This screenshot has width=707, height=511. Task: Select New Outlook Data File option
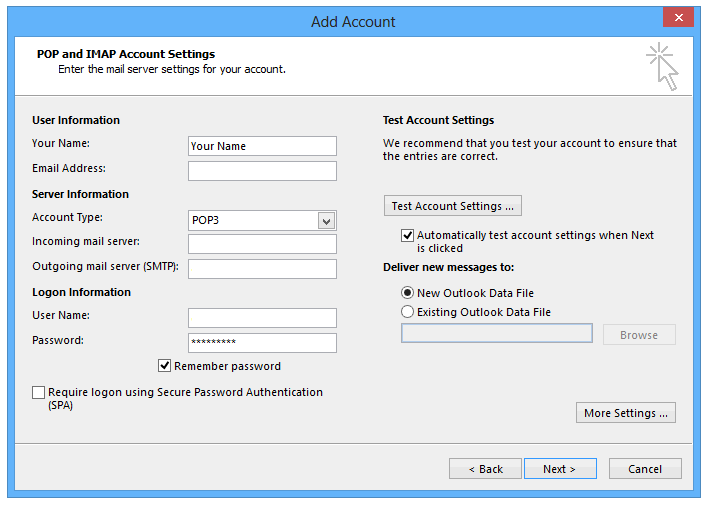tap(407, 293)
